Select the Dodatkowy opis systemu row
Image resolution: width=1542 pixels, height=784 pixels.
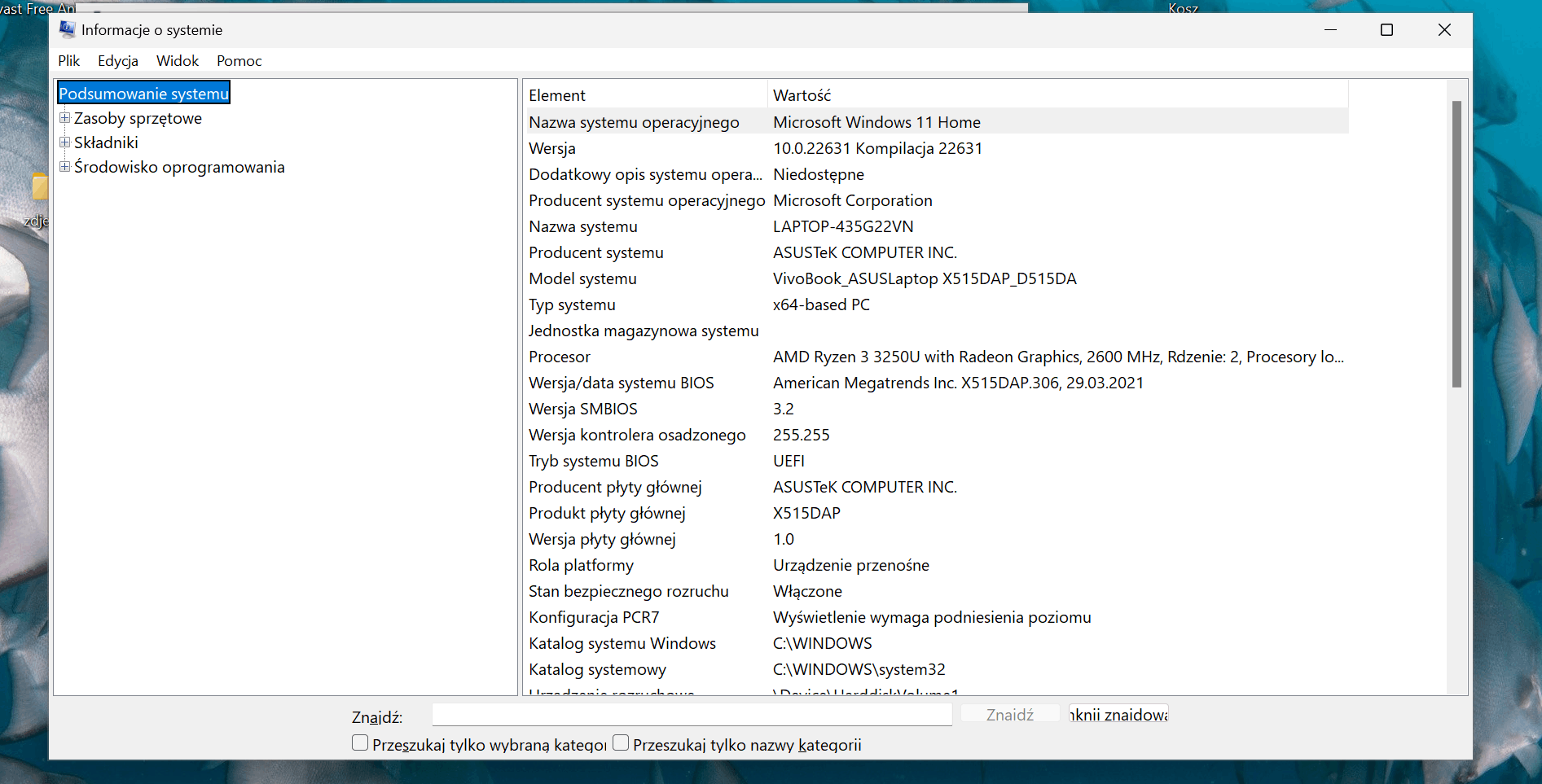[x=937, y=174]
